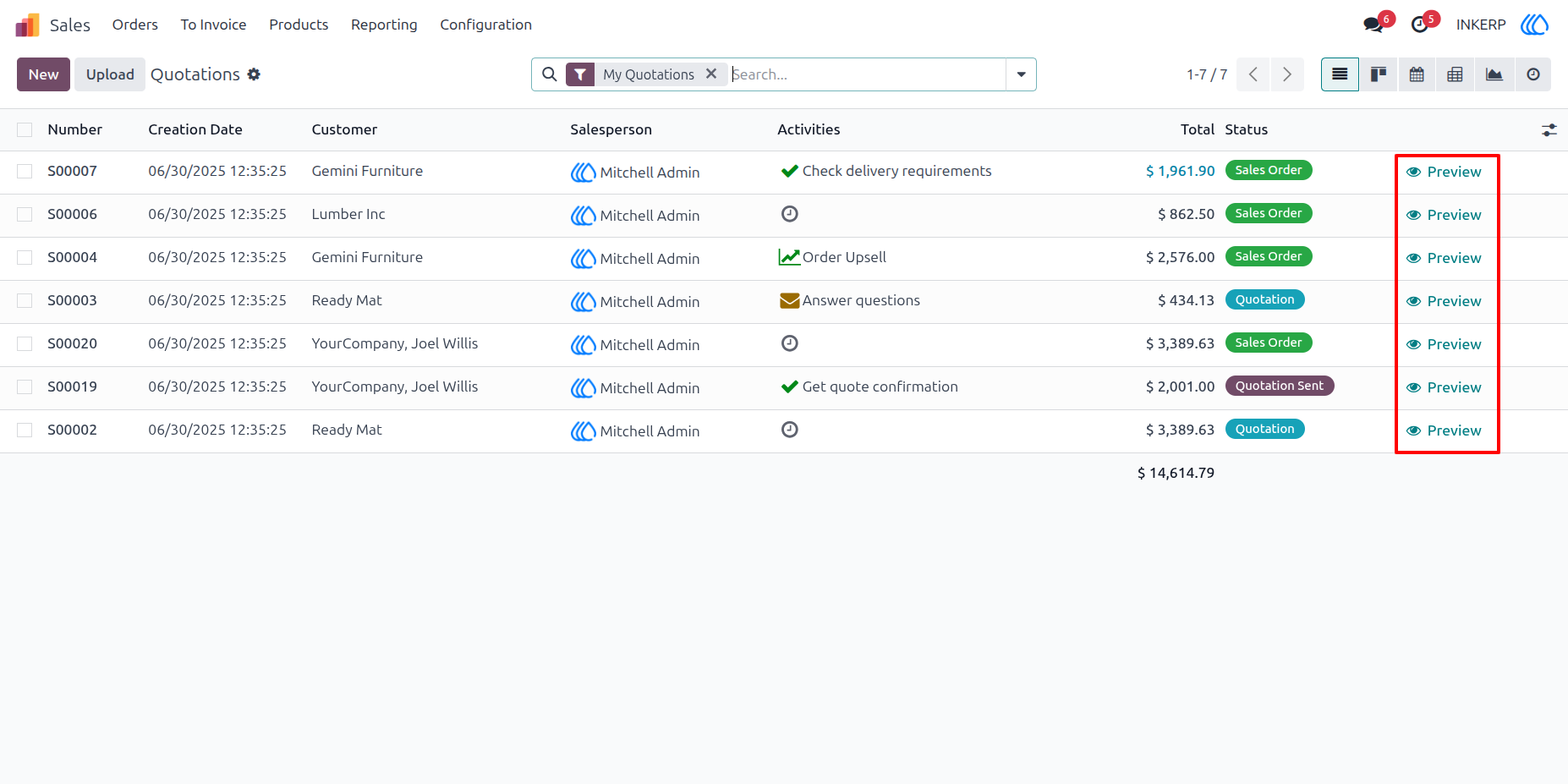Tick the checkbox for S00004

pos(25,257)
